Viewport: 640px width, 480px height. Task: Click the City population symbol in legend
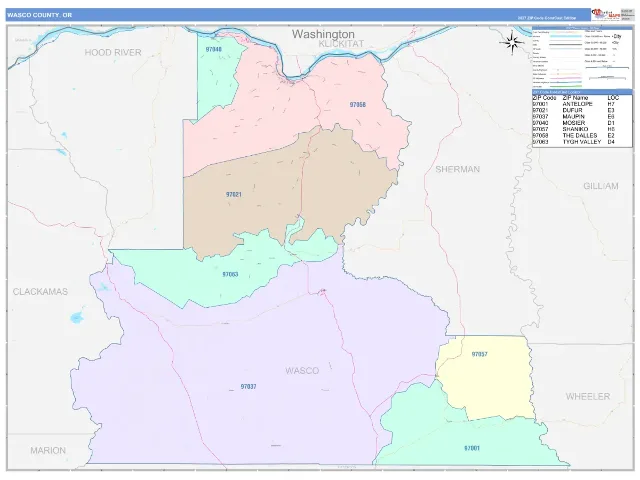617,36
